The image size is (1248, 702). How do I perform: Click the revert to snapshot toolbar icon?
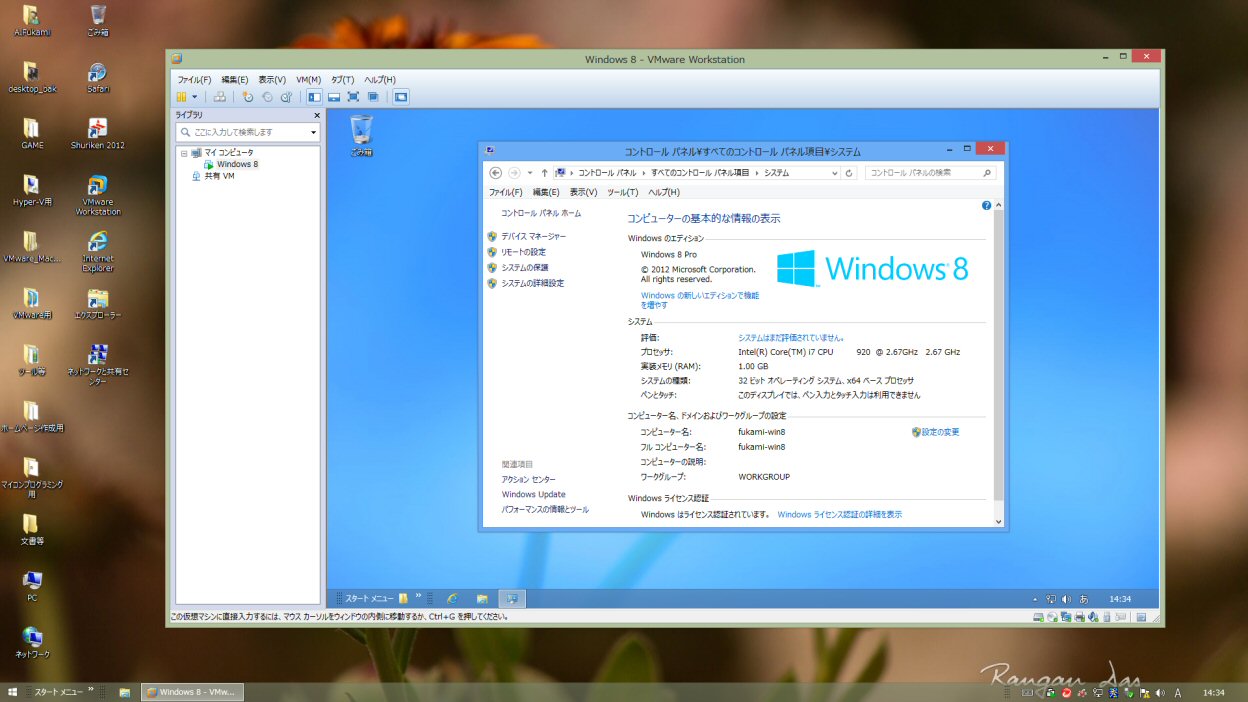tap(267, 97)
